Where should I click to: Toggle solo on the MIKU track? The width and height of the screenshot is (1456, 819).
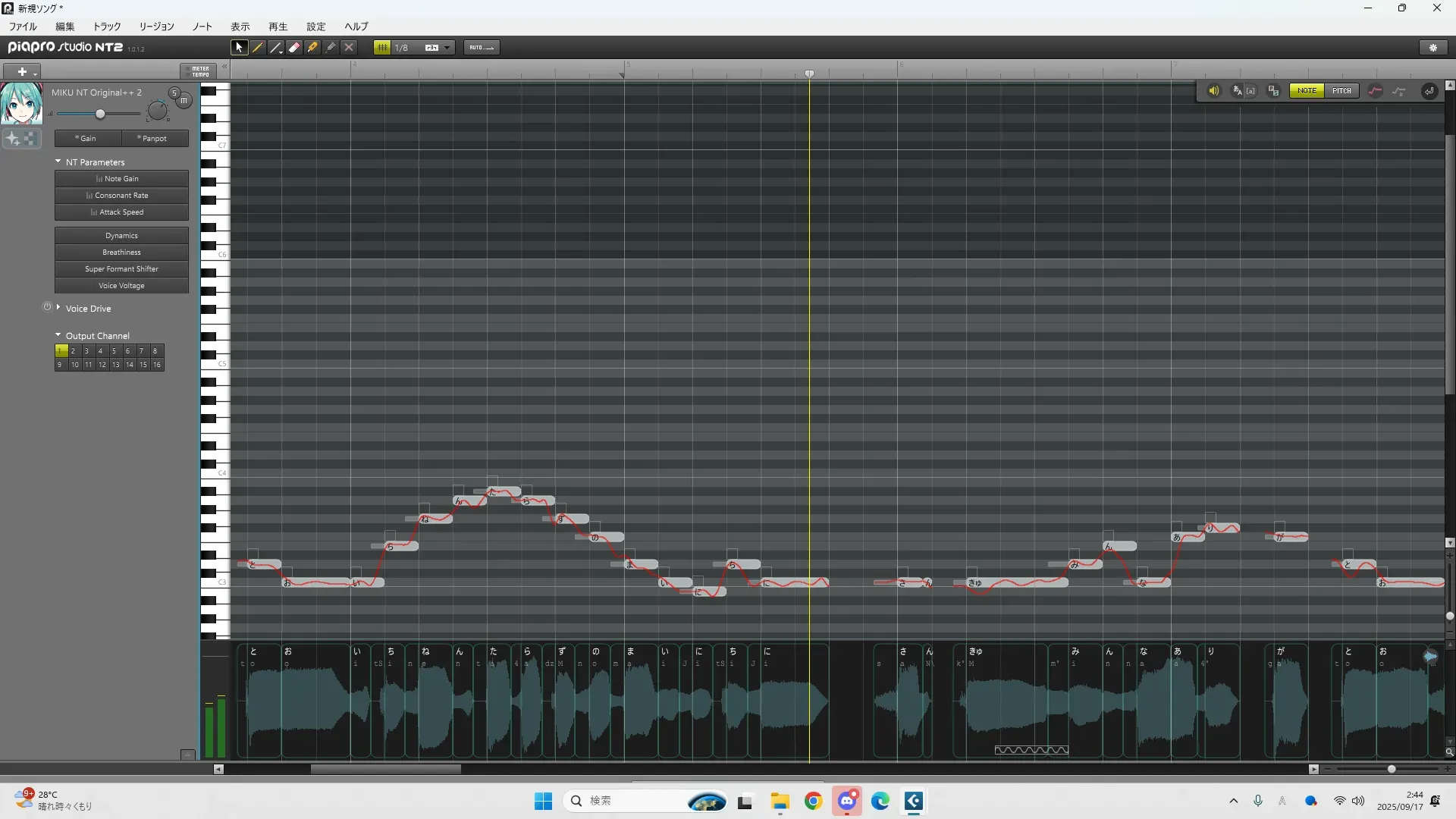(174, 93)
